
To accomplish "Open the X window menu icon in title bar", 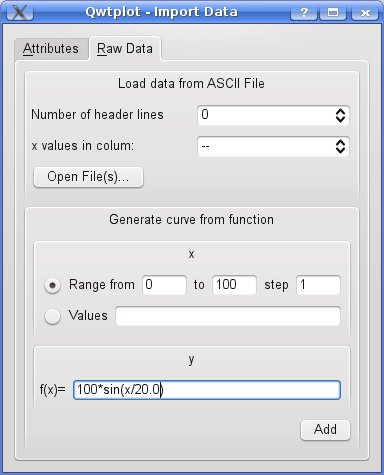I will pyautogui.click(x=20, y=12).
